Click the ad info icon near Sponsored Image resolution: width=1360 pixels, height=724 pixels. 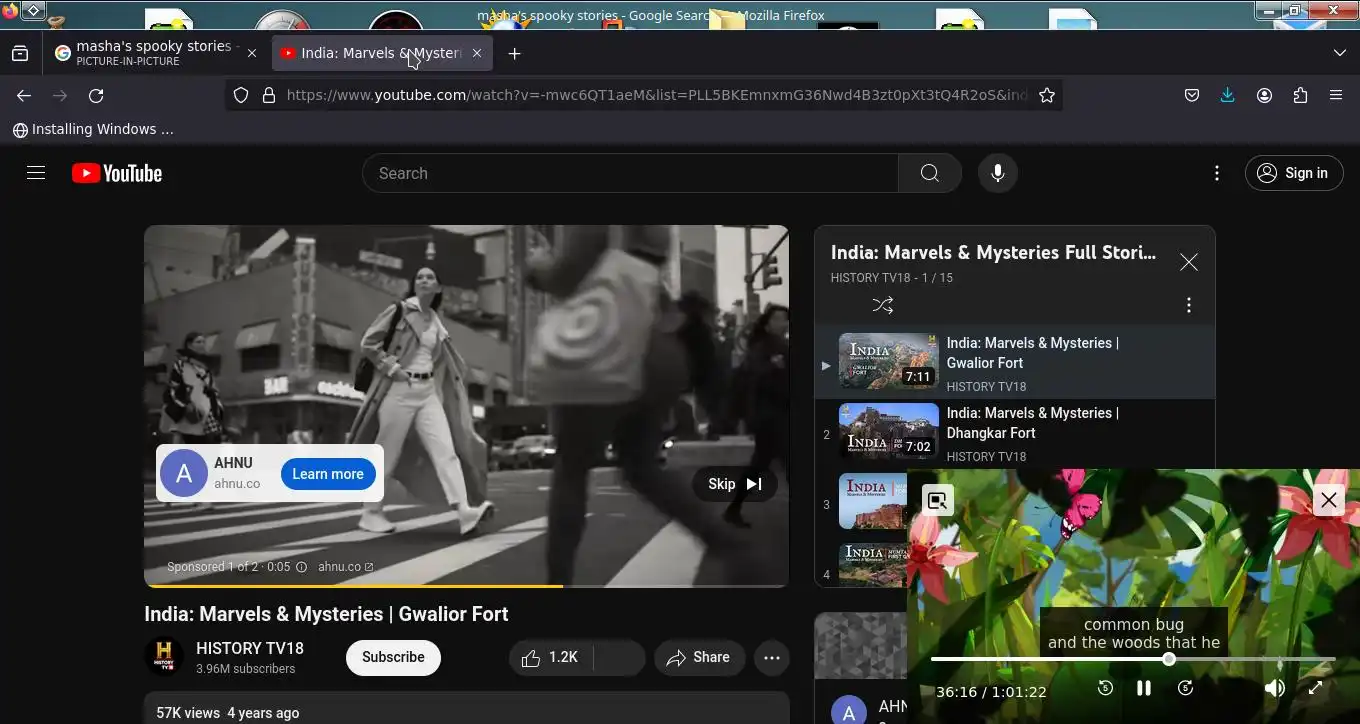click(x=301, y=567)
